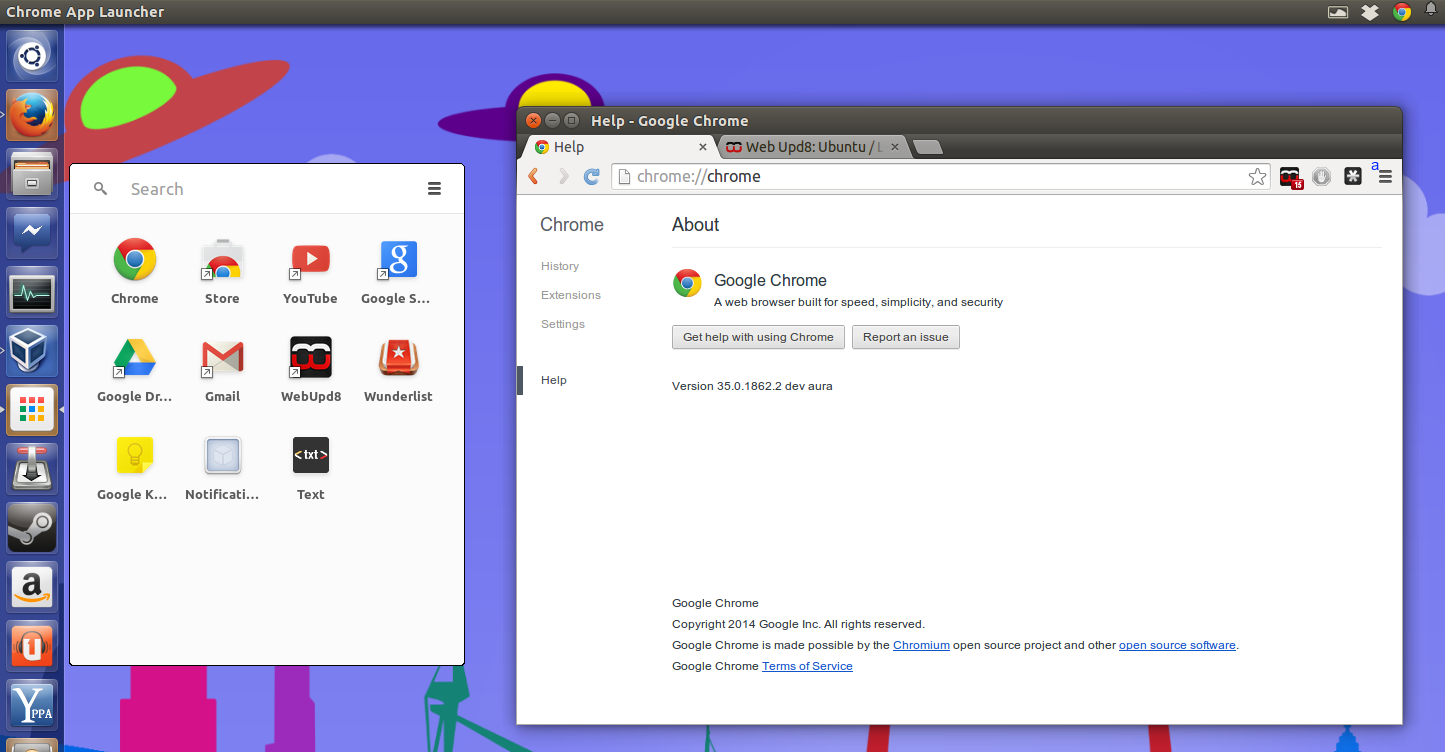Open the WebUpd8 app shortcut
The height and width of the screenshot is (752, 1445).
[x=310, y=368]
